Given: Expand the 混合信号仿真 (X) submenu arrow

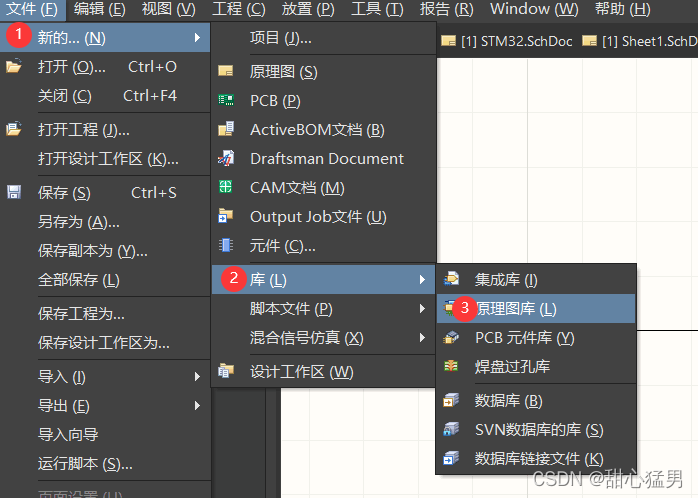Looking at the screenshot, I should coord(422,338).
